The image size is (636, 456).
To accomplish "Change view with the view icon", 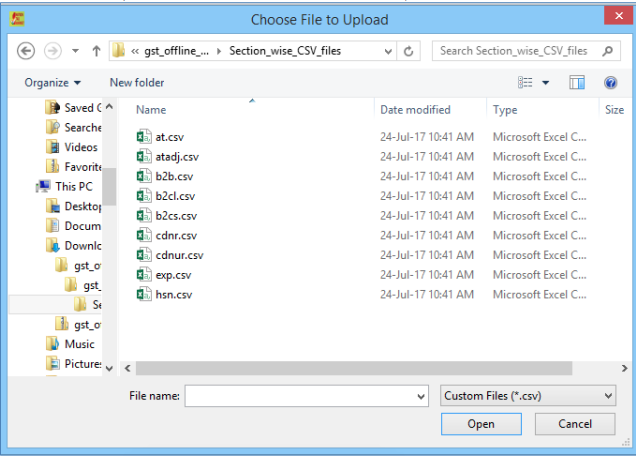I will click(x=525, y=83).
